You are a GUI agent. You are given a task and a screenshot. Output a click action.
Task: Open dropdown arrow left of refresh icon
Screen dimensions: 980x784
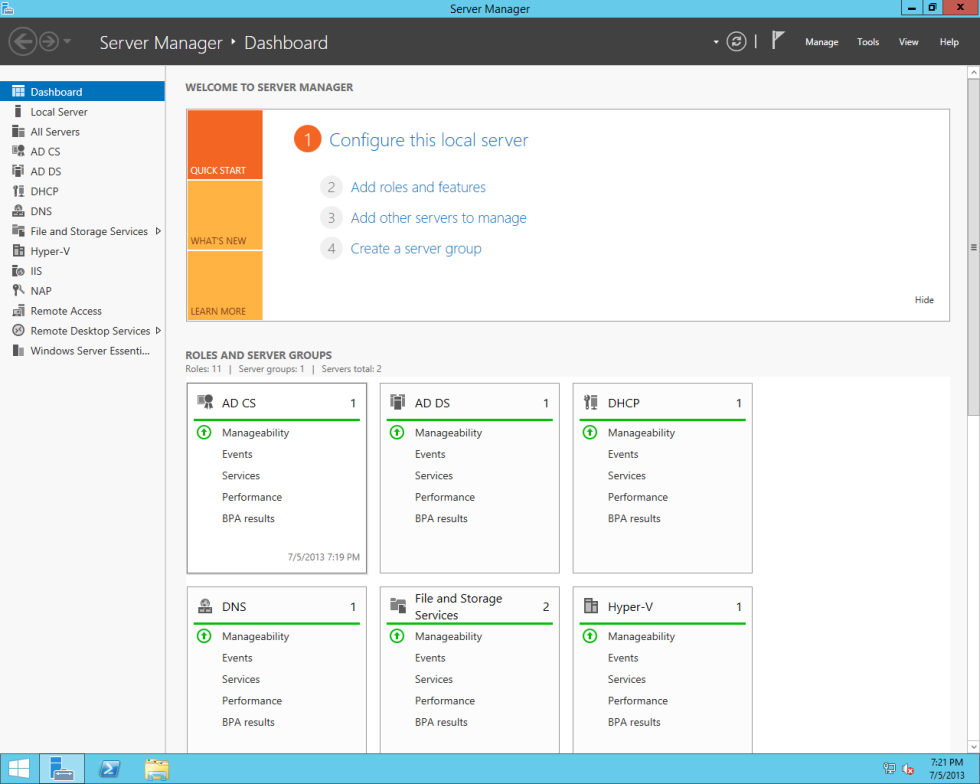point(716,42)
